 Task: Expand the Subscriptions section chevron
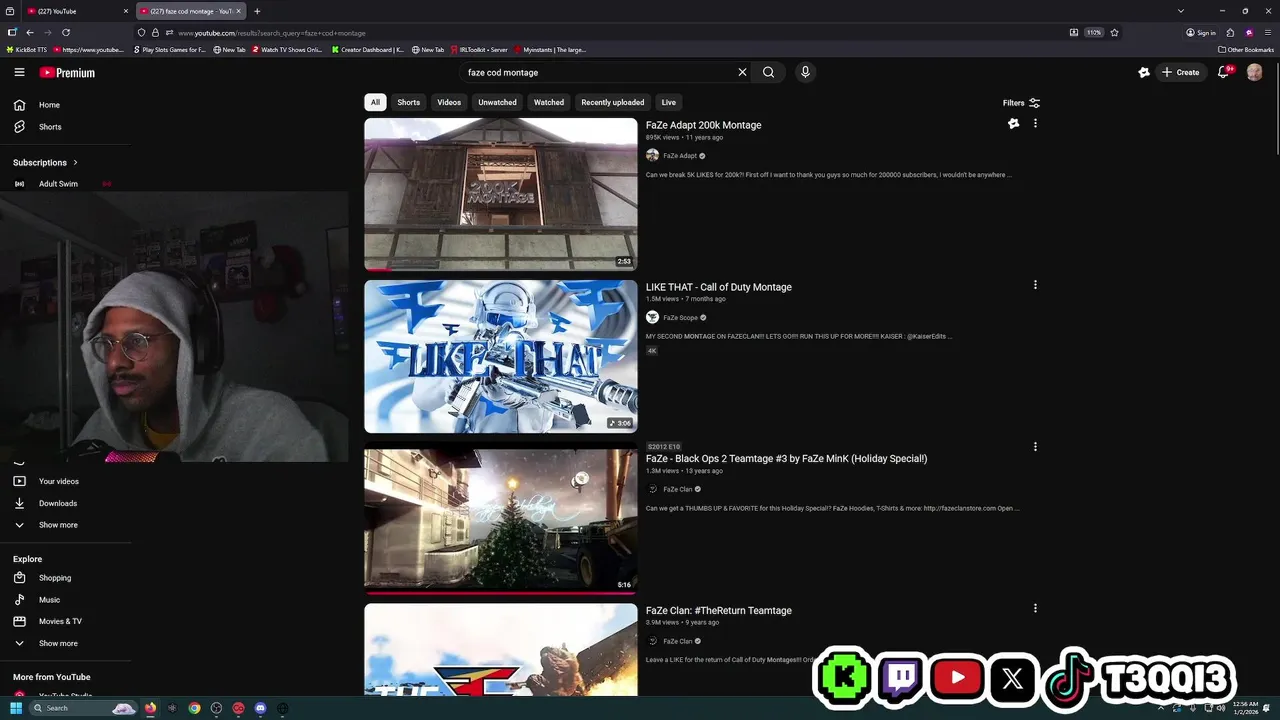tap(75, 162)
